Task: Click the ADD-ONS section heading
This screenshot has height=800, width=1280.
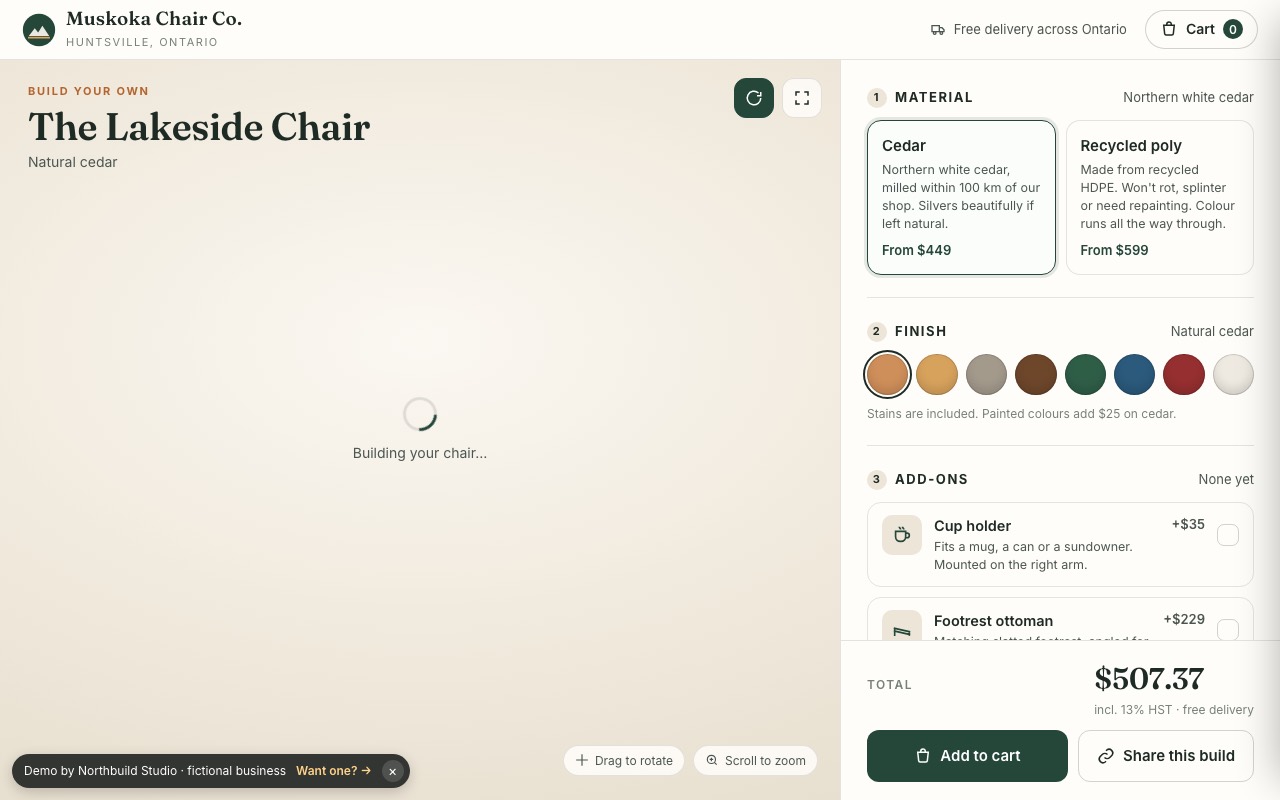Action: click(x=932, y=479)
